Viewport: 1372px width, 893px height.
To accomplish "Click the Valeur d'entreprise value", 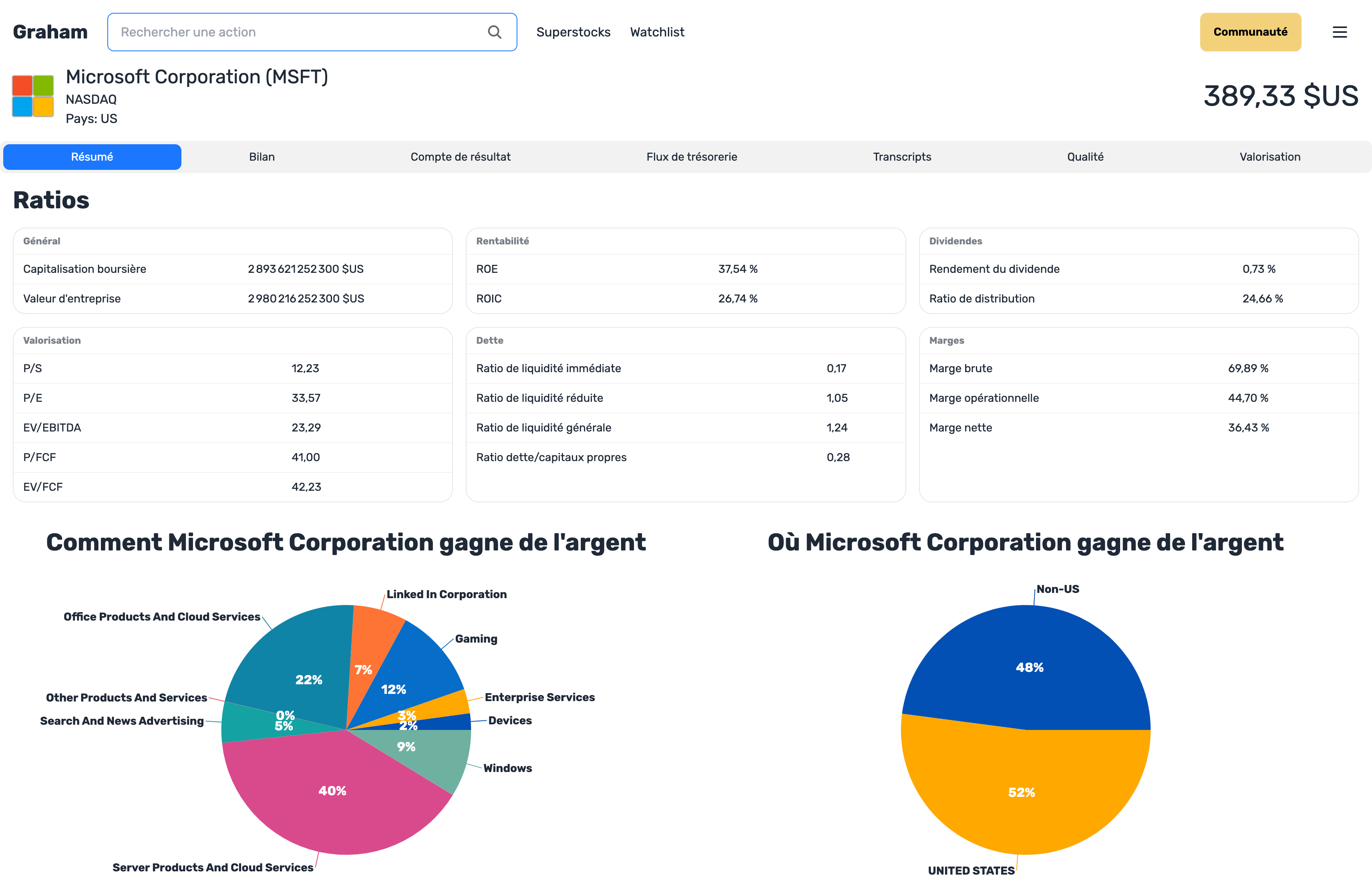I will 306,298.
